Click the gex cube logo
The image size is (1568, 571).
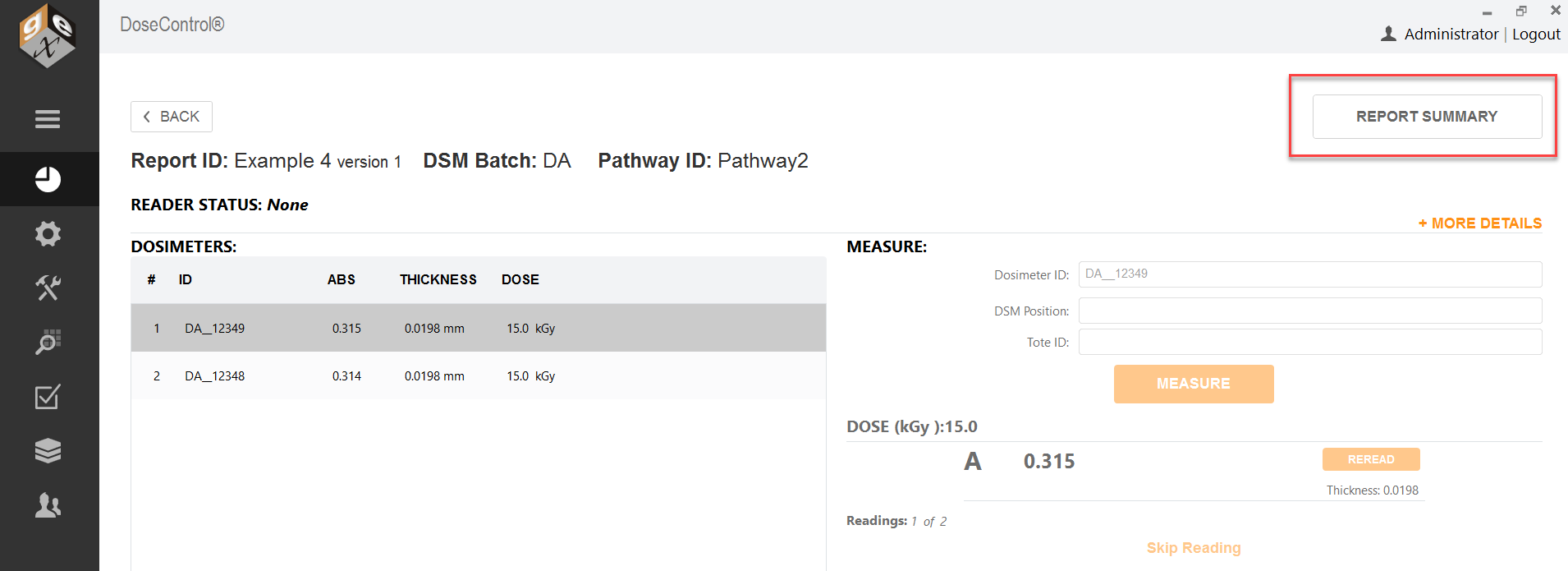tap(48, 36)
